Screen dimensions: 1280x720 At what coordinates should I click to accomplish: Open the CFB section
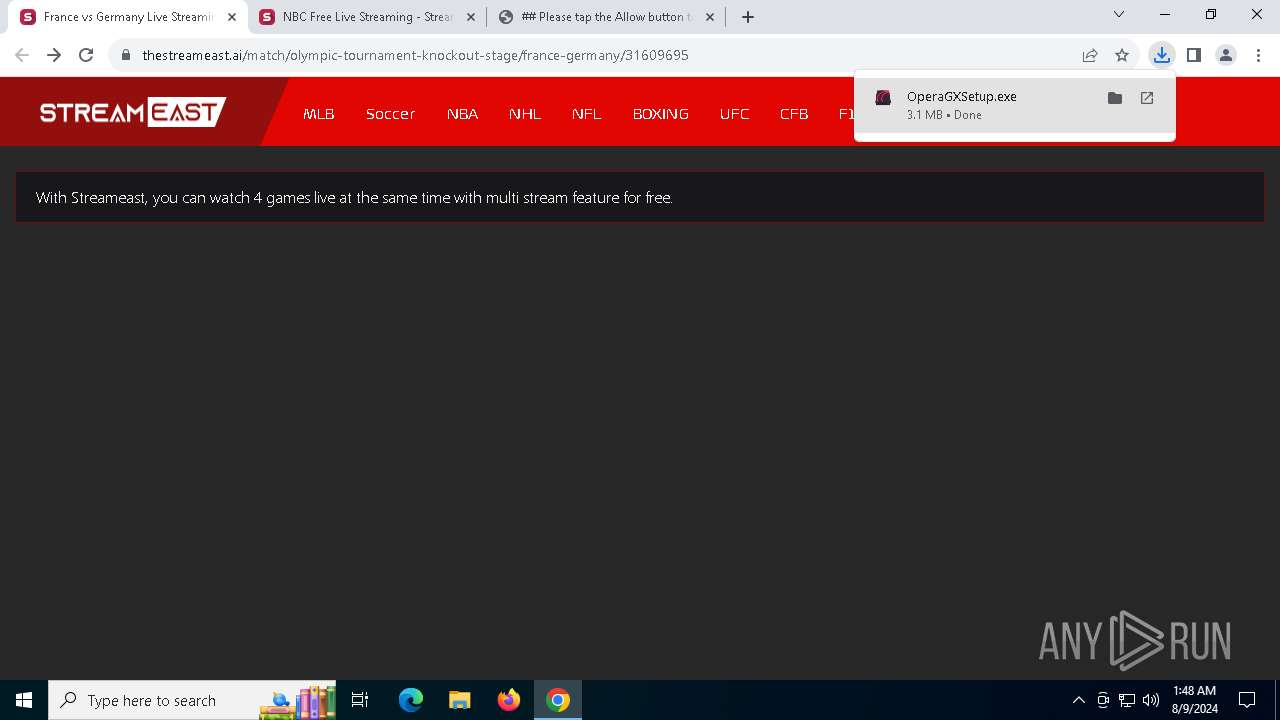tap(794, 114)
